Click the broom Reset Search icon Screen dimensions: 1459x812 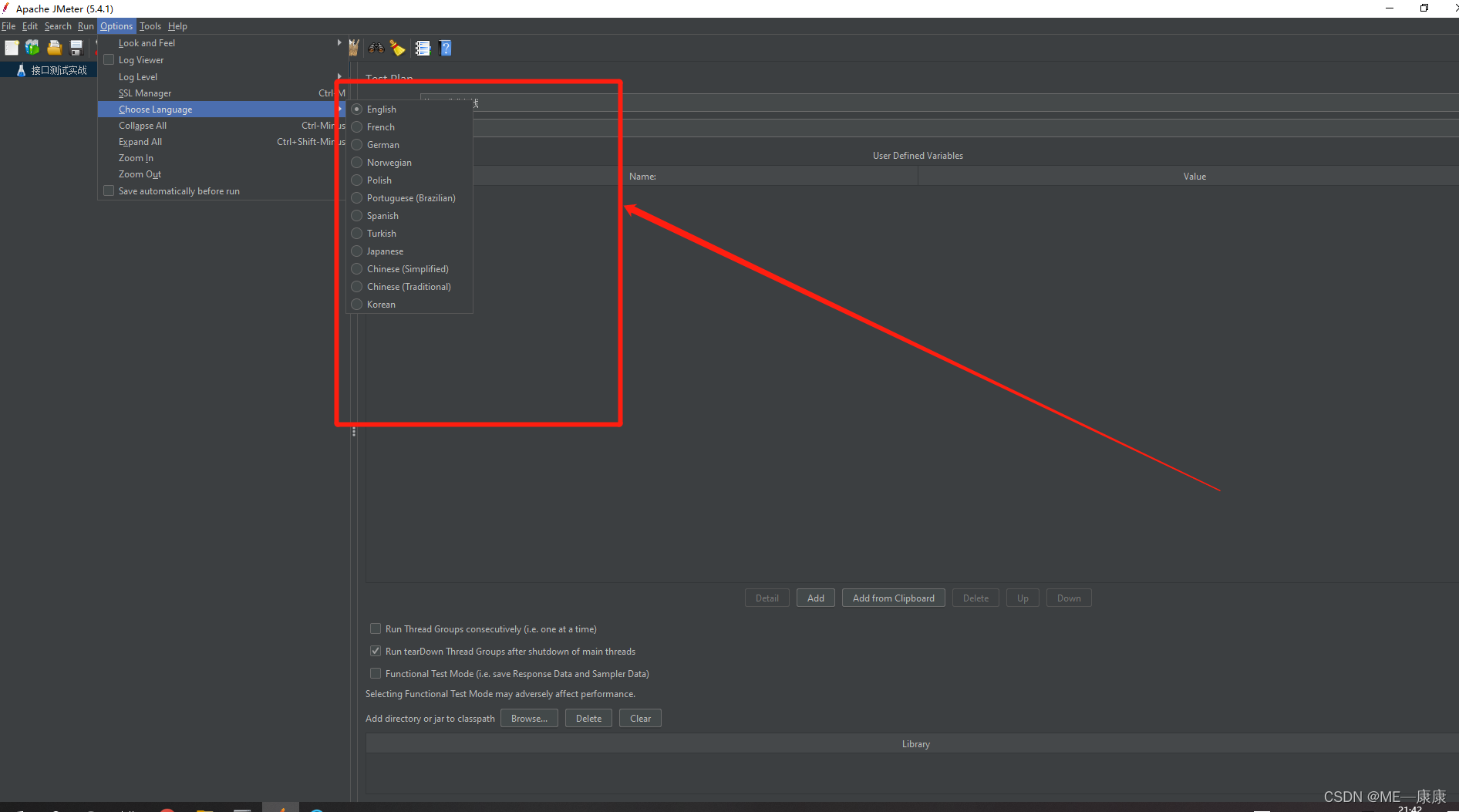pos(398,48)
